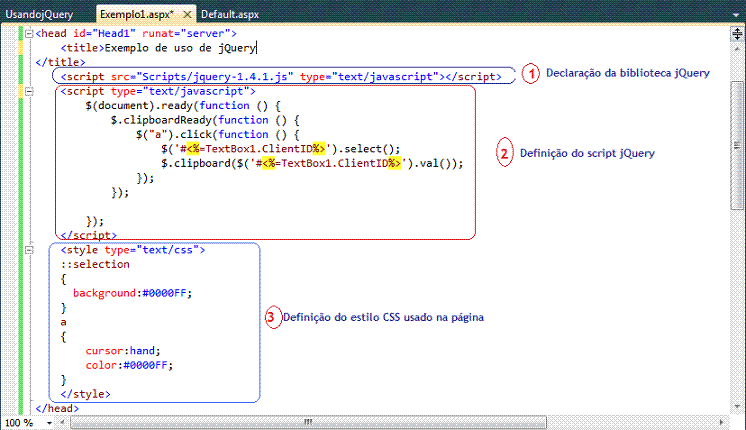The height and width of the screenshot is (430, 746).
Task: Click the cursor:hand; line
Action: click(123, 351)
